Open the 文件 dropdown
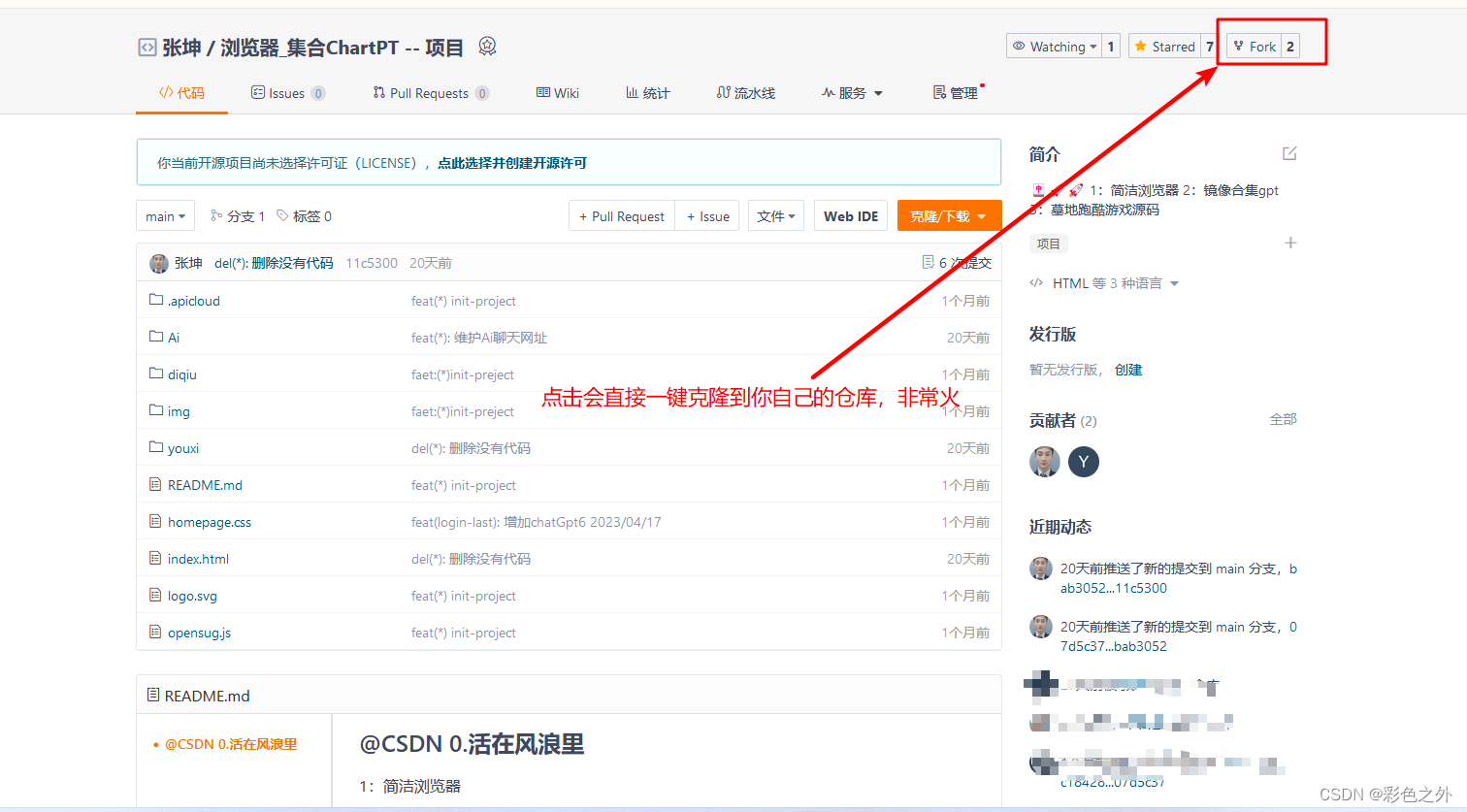This screenshot has height=812, width=1467. coord(776,216)
